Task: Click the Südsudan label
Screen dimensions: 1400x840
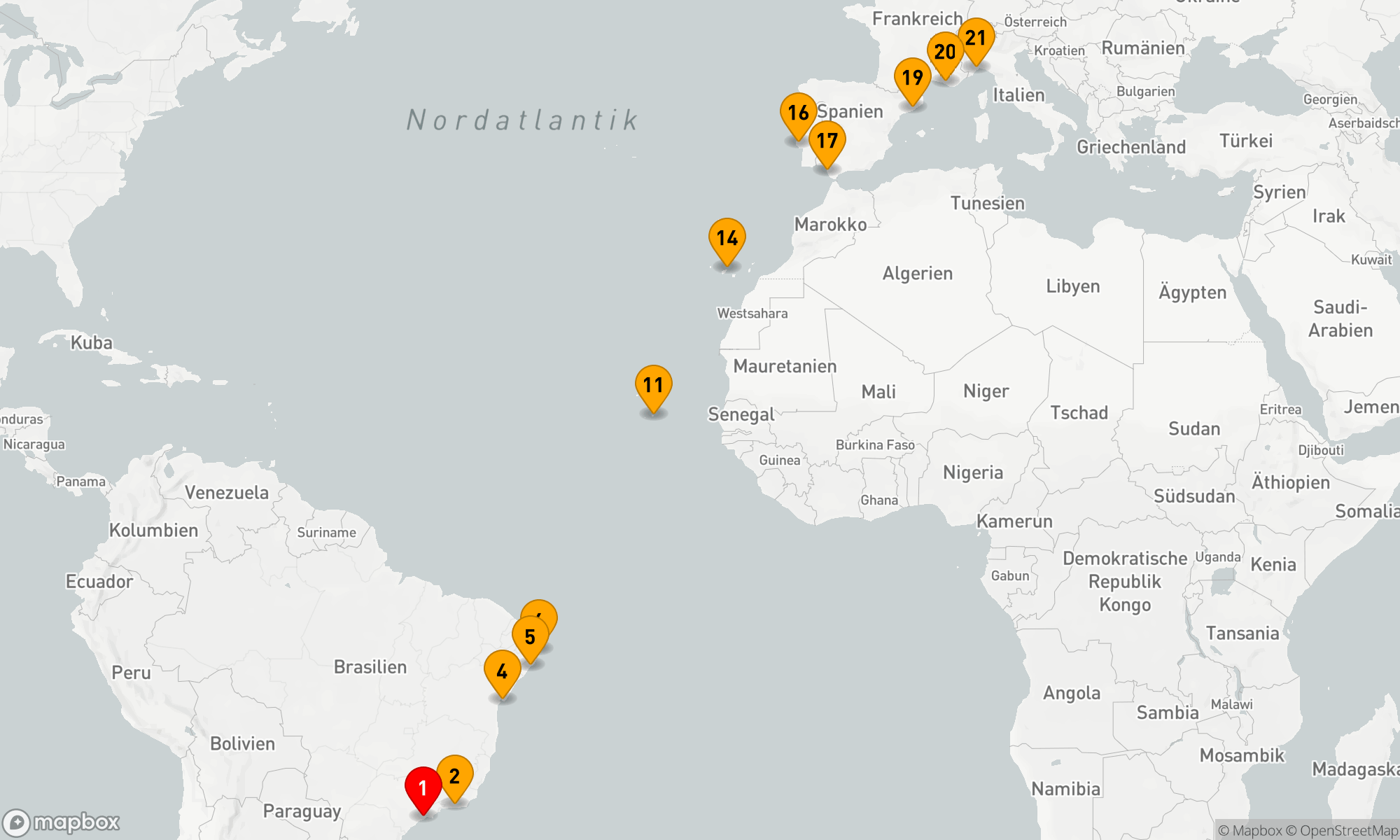Action: tap(1194, 496)
